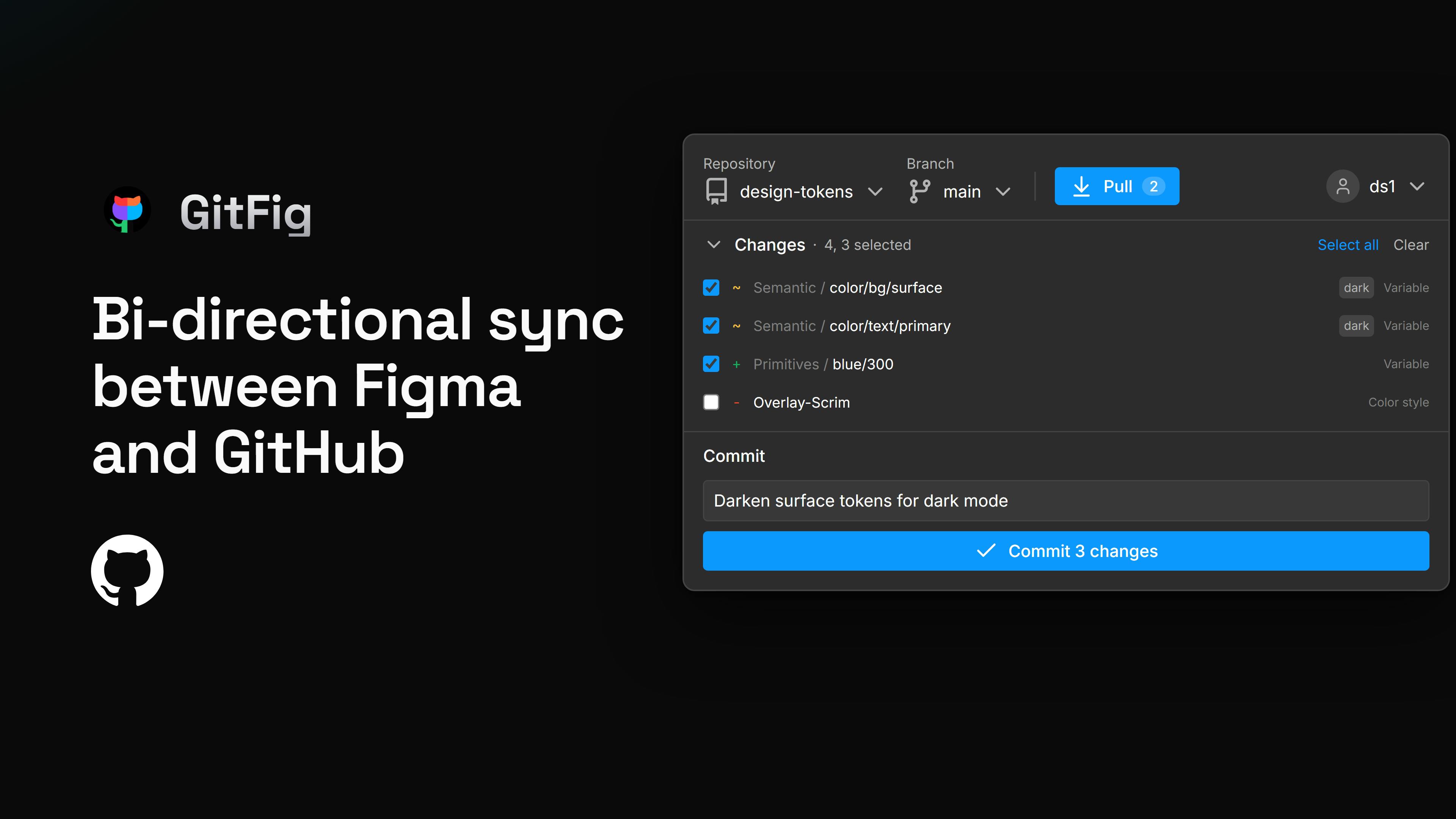The image size is (1456, 819).
Task: Click the Clear link
Action: 1411,245
